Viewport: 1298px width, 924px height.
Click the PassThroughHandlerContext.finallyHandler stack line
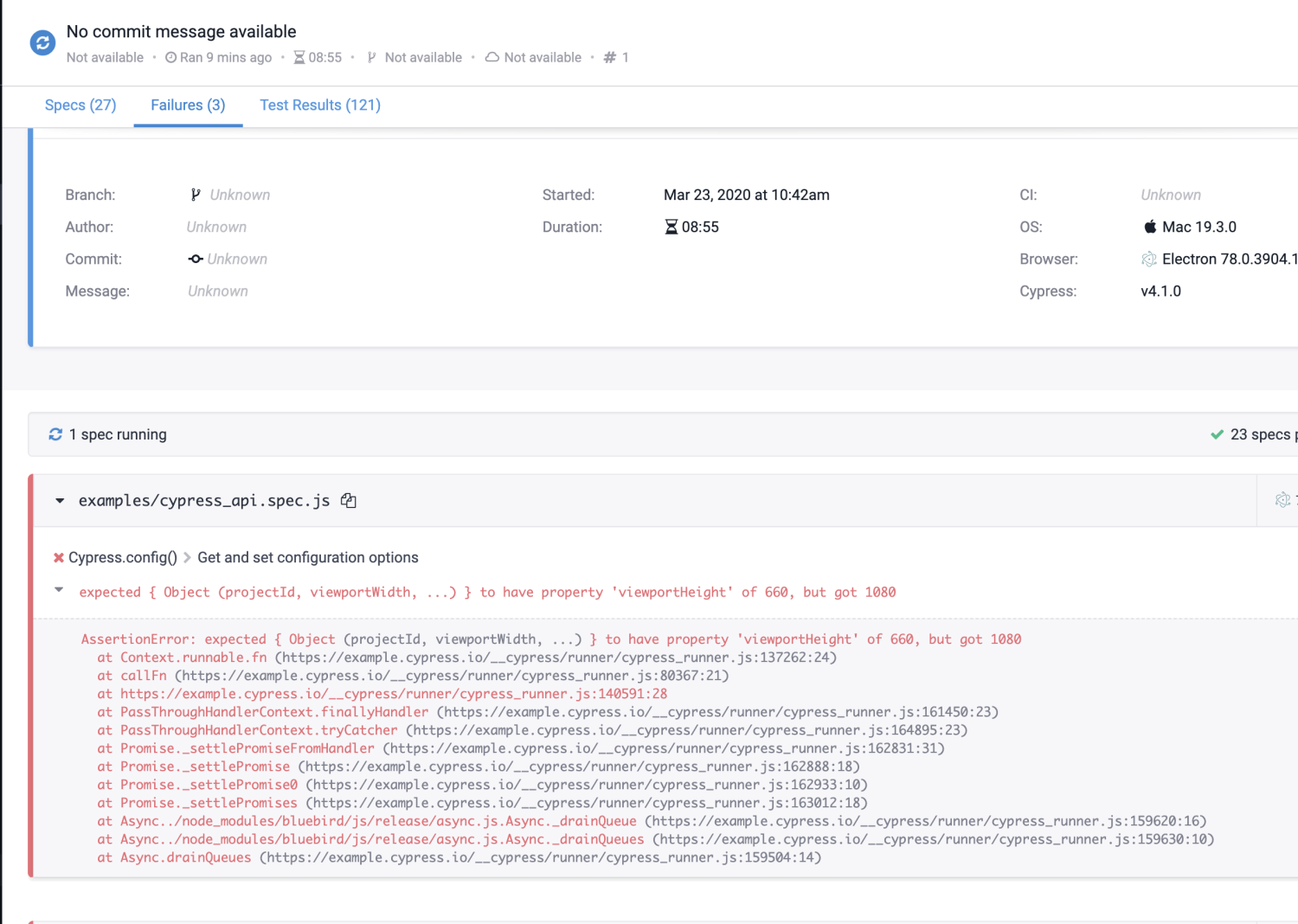[x=548, y=712]
